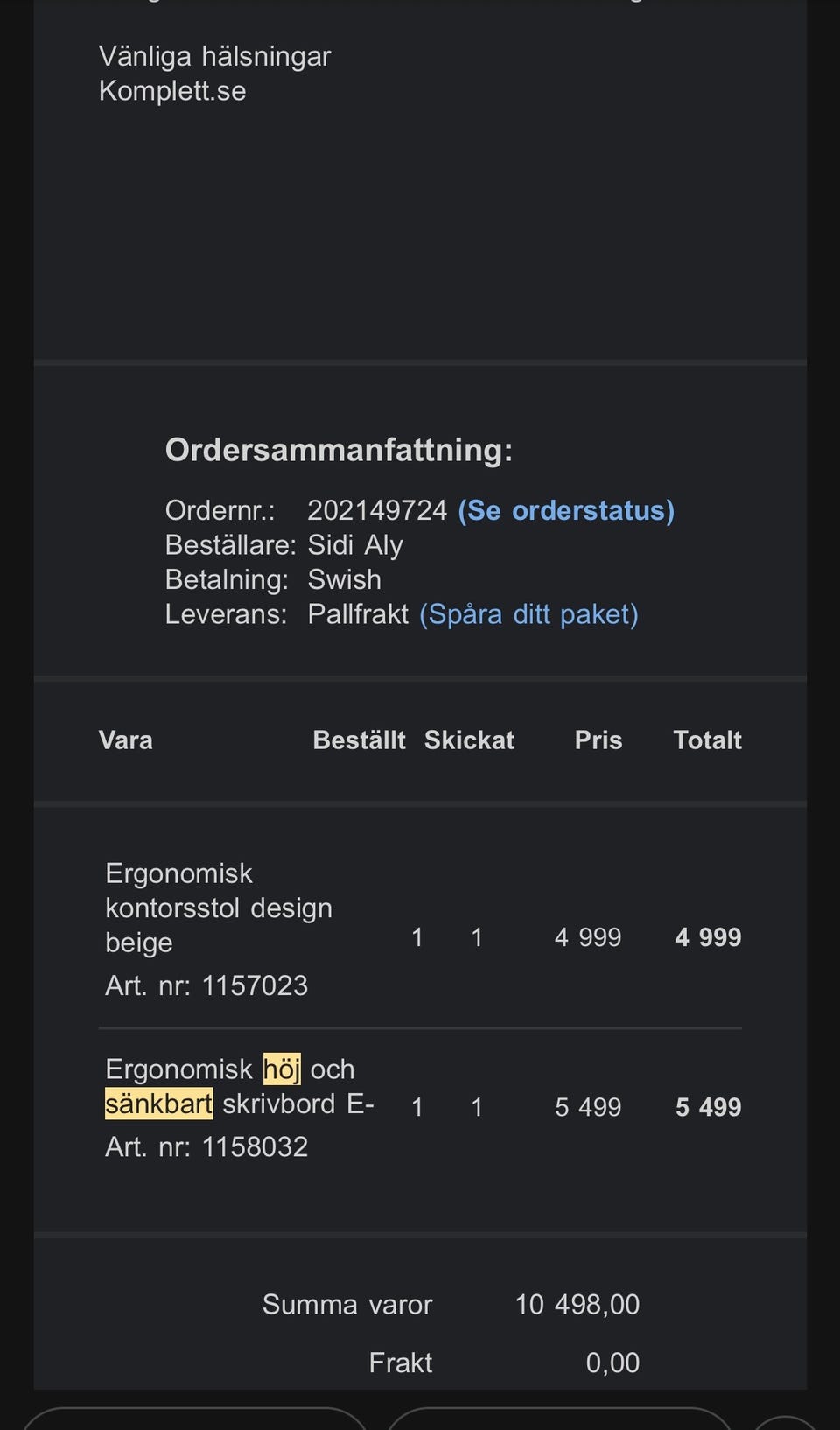
Task: Click the highlighted word höj
Action: (x=282, y=1069)
